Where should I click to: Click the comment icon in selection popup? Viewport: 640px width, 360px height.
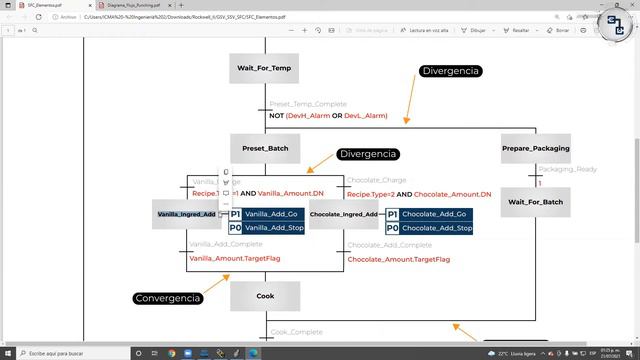click(226, 193)
